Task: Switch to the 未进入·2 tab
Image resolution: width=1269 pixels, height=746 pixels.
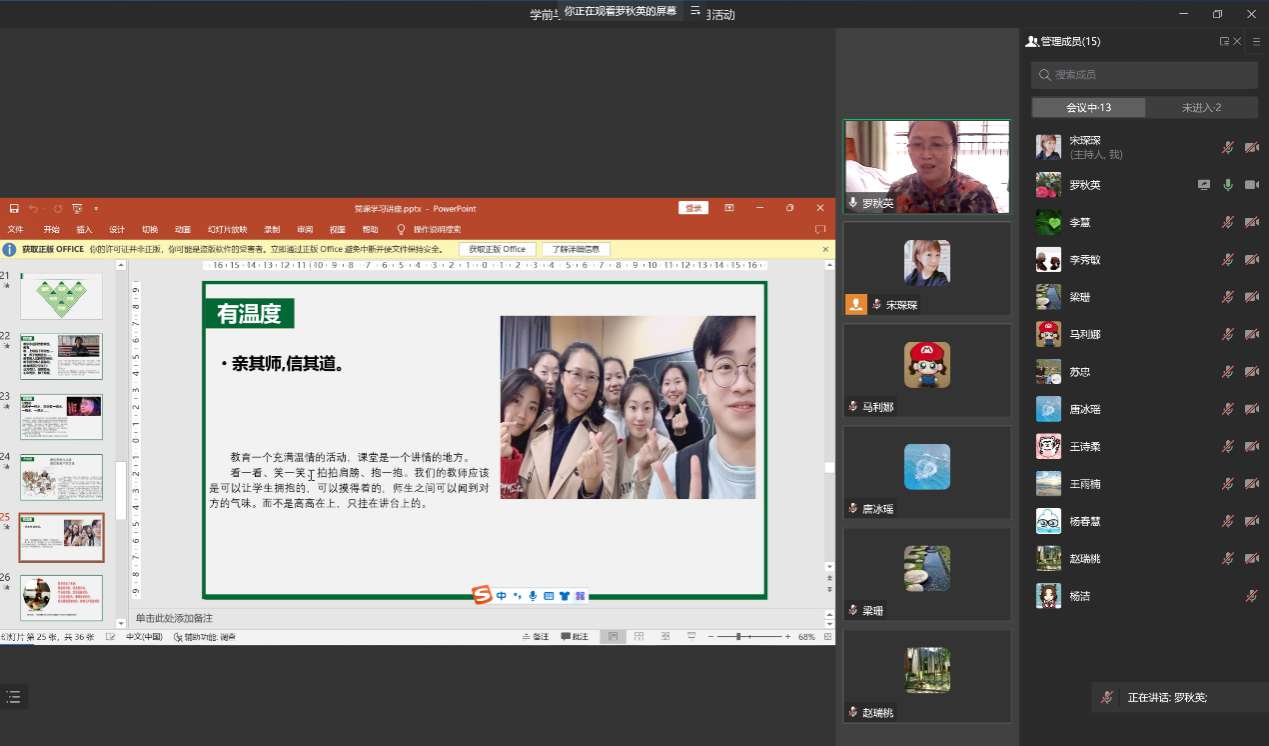Action: (1201, 108)
